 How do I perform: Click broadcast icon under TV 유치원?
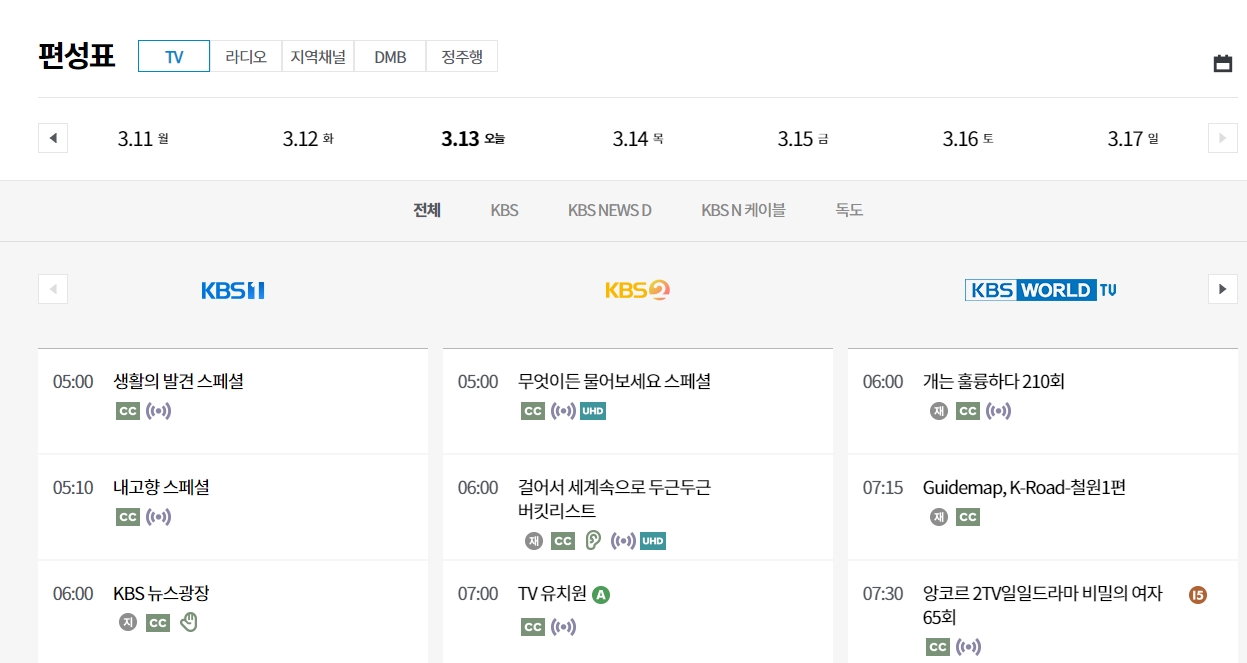(x=564, y=627)
